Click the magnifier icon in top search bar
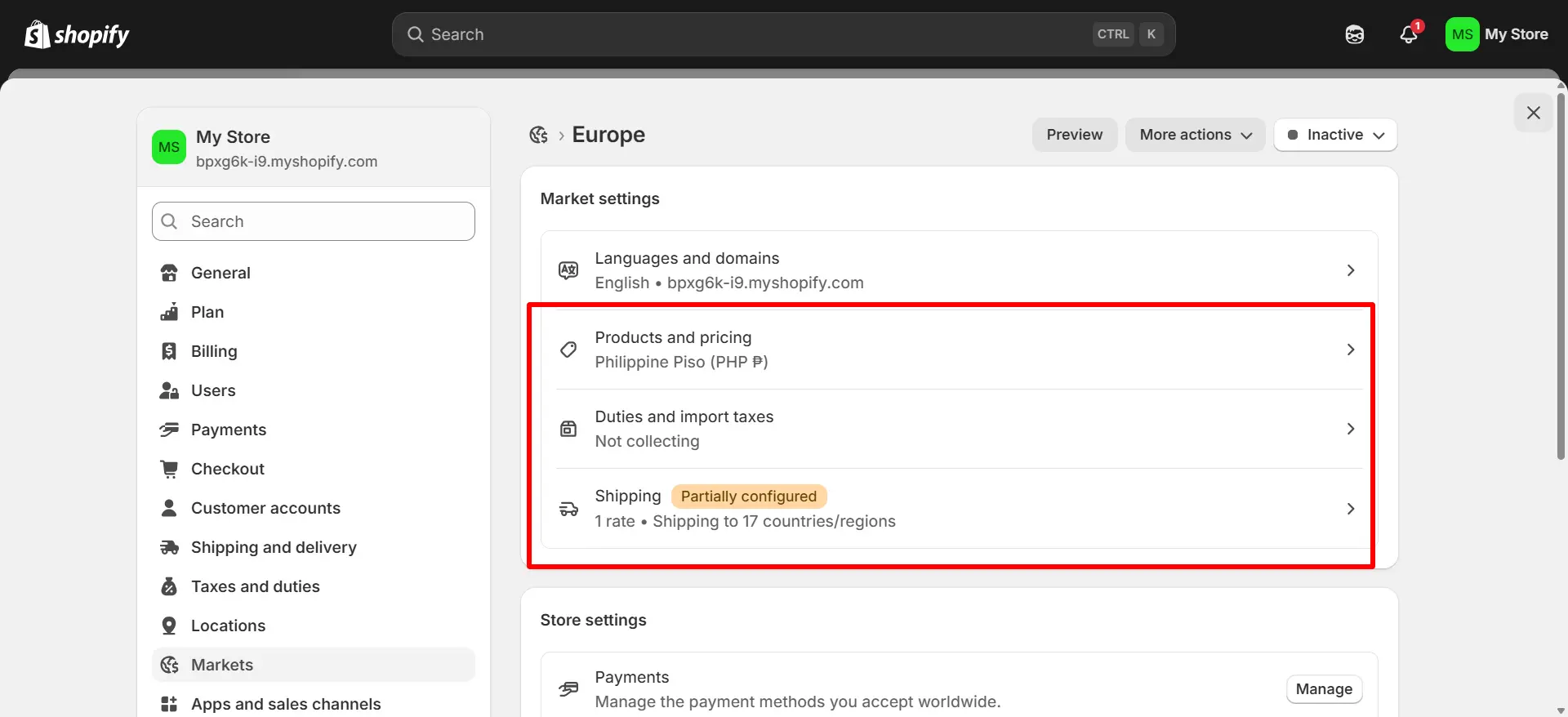The height and width of the screenshot is (717, 1568). point(416,34)
